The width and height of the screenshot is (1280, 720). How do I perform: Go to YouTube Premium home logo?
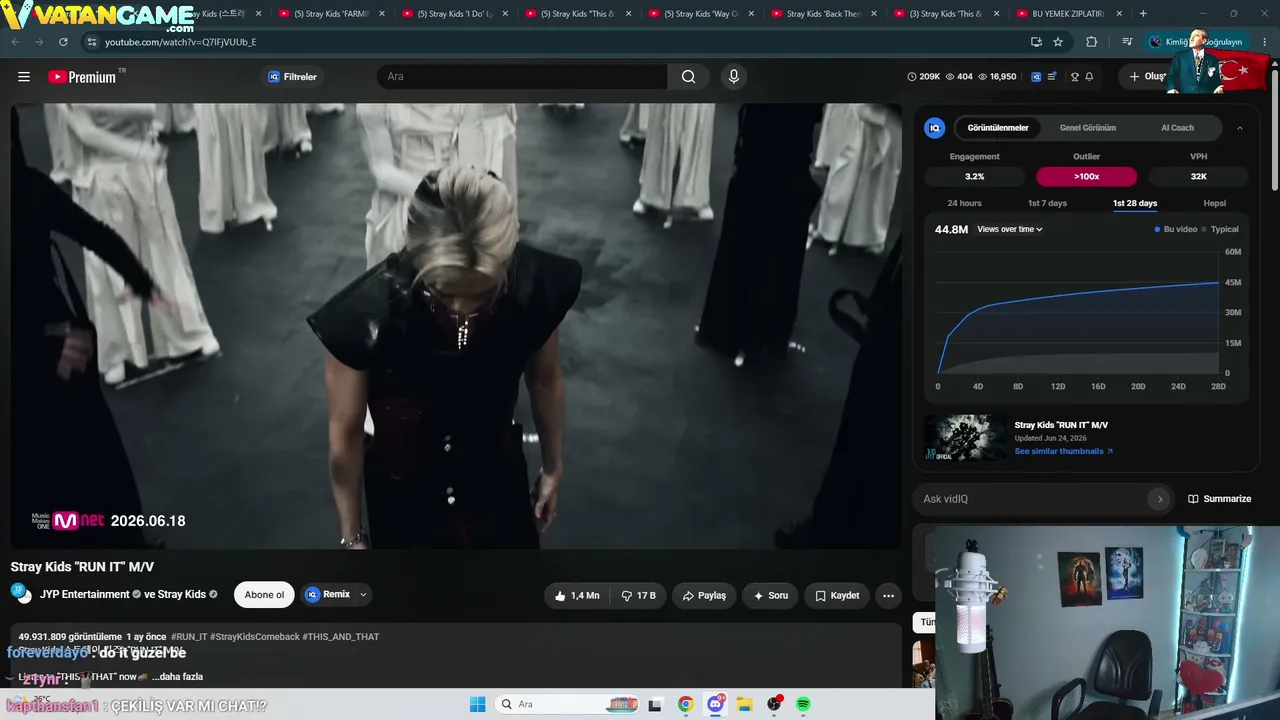(82, 77)
